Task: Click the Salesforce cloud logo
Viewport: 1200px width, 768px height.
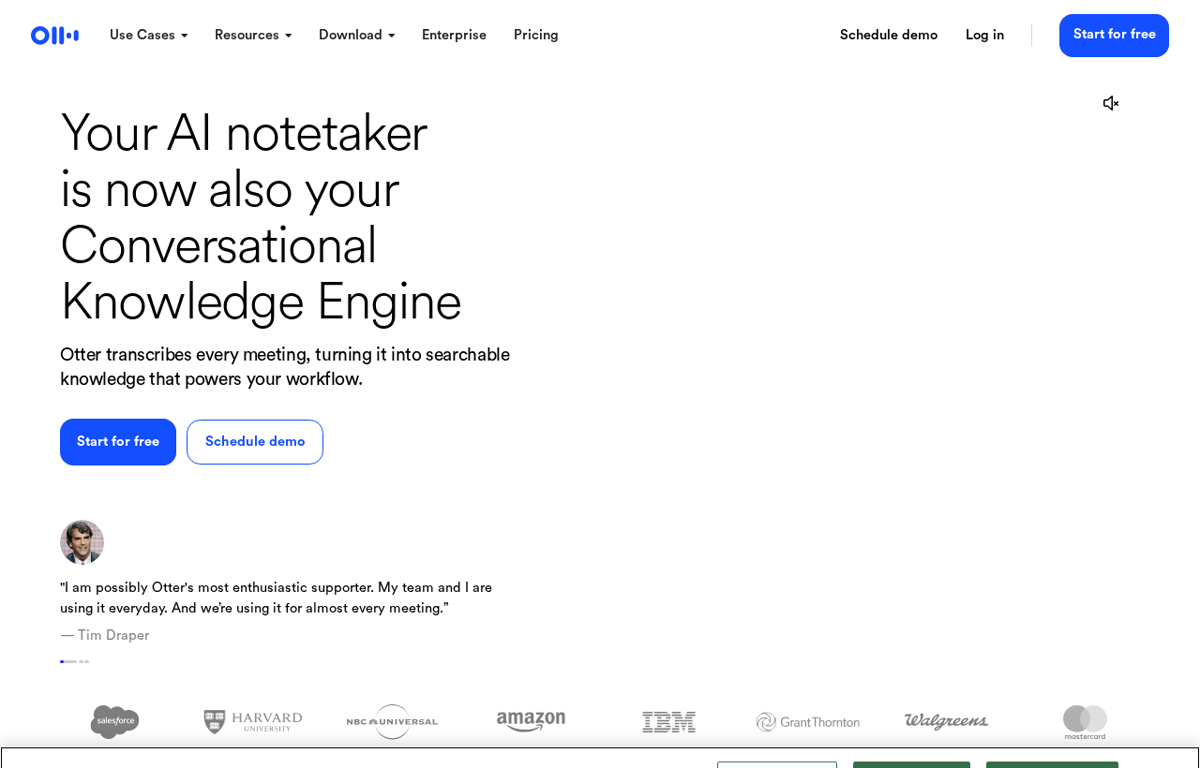Action: (115, 722)
